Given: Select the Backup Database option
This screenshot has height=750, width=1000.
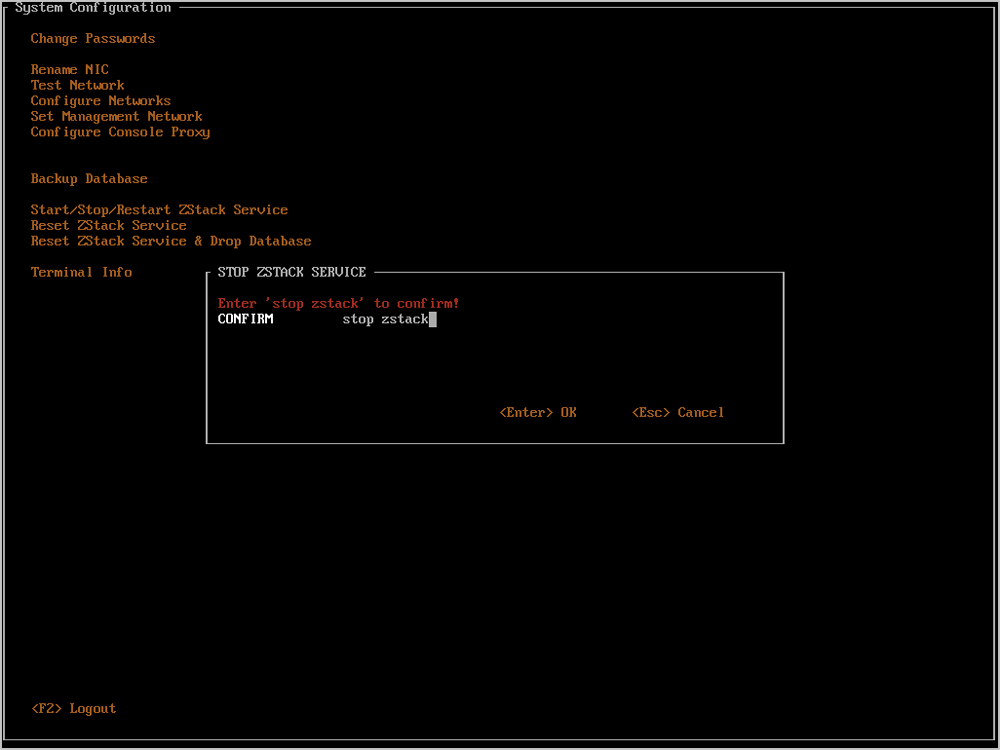Looking at the screenshot, I should pos(89,179).
